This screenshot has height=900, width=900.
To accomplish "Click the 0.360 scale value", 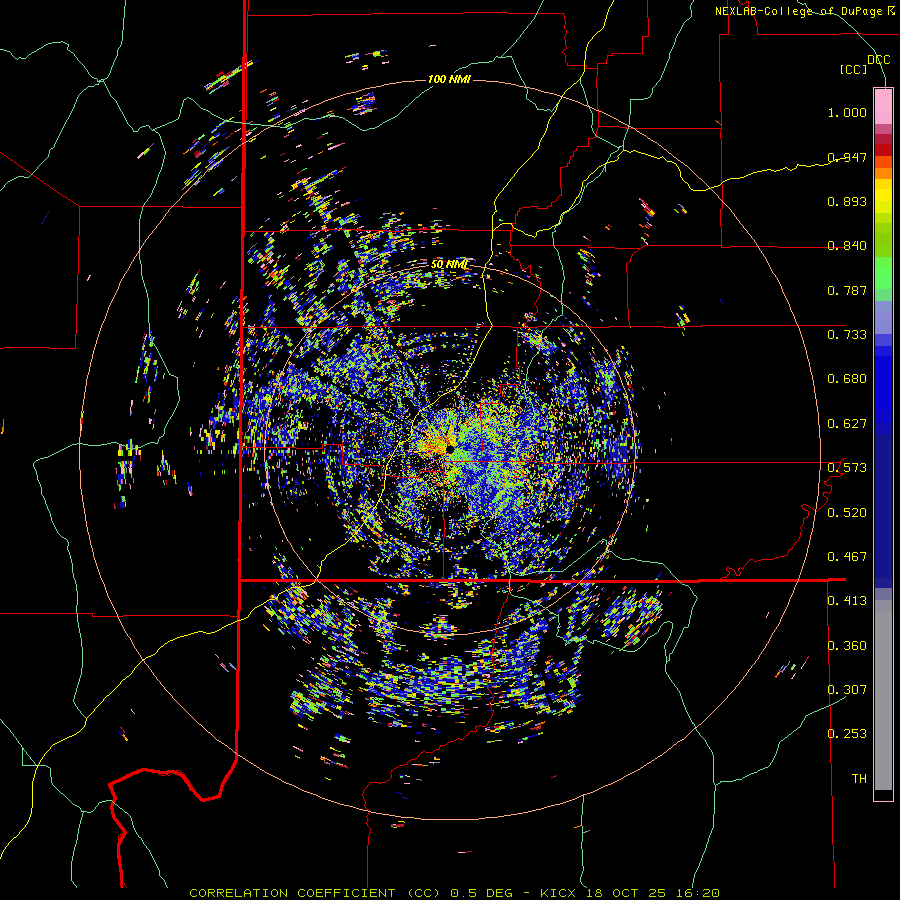I will click(x=847, y=645).
